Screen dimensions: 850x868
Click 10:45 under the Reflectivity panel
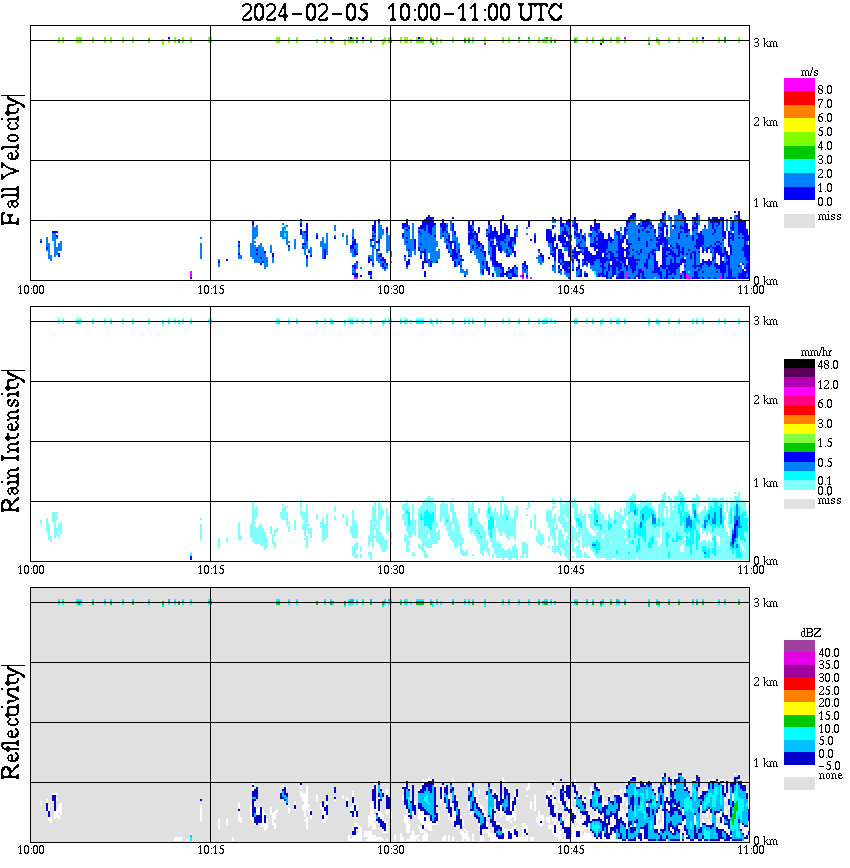click(570, 850)
